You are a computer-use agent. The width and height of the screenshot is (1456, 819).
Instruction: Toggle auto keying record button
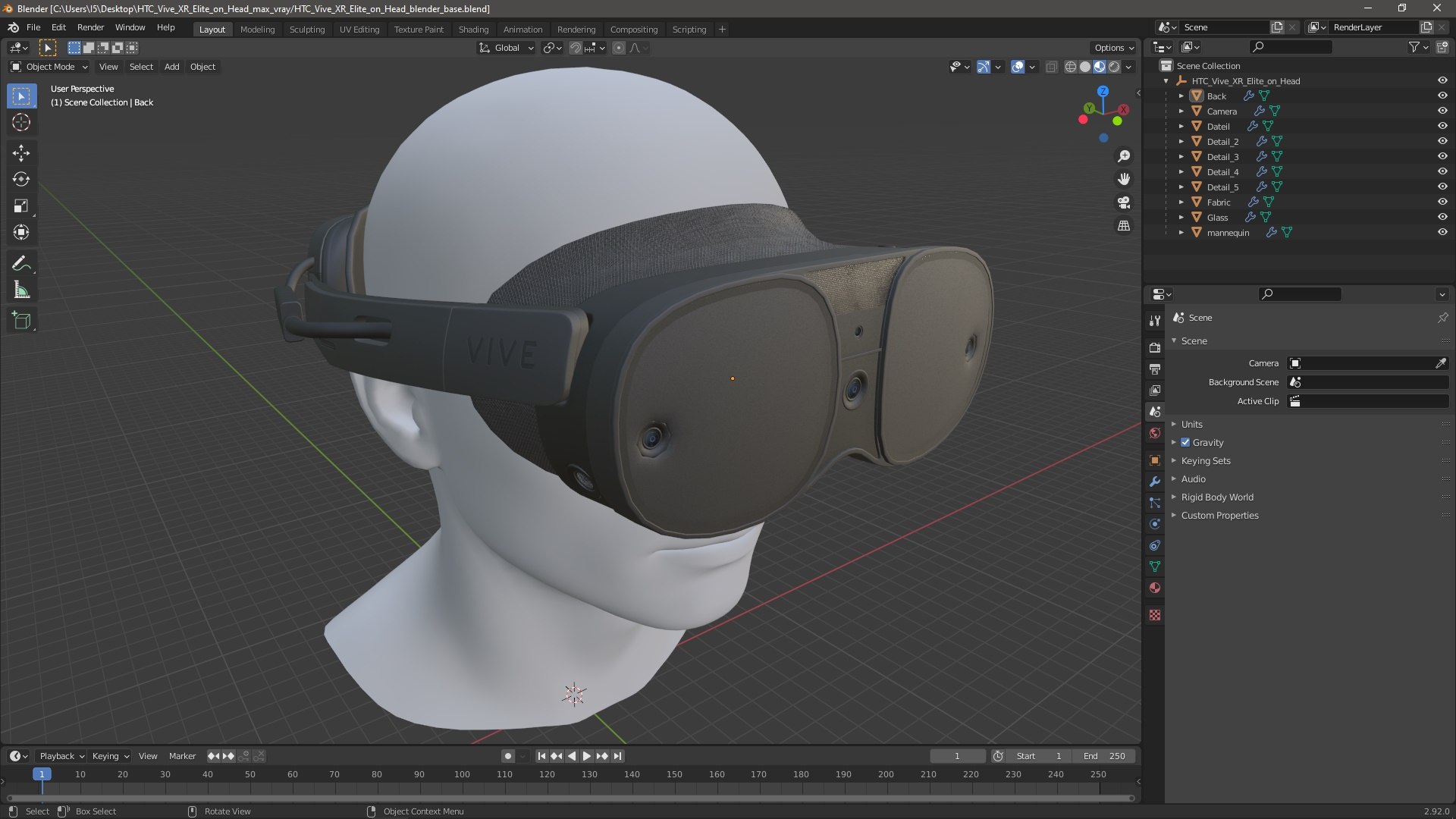(x=507, y=756)
